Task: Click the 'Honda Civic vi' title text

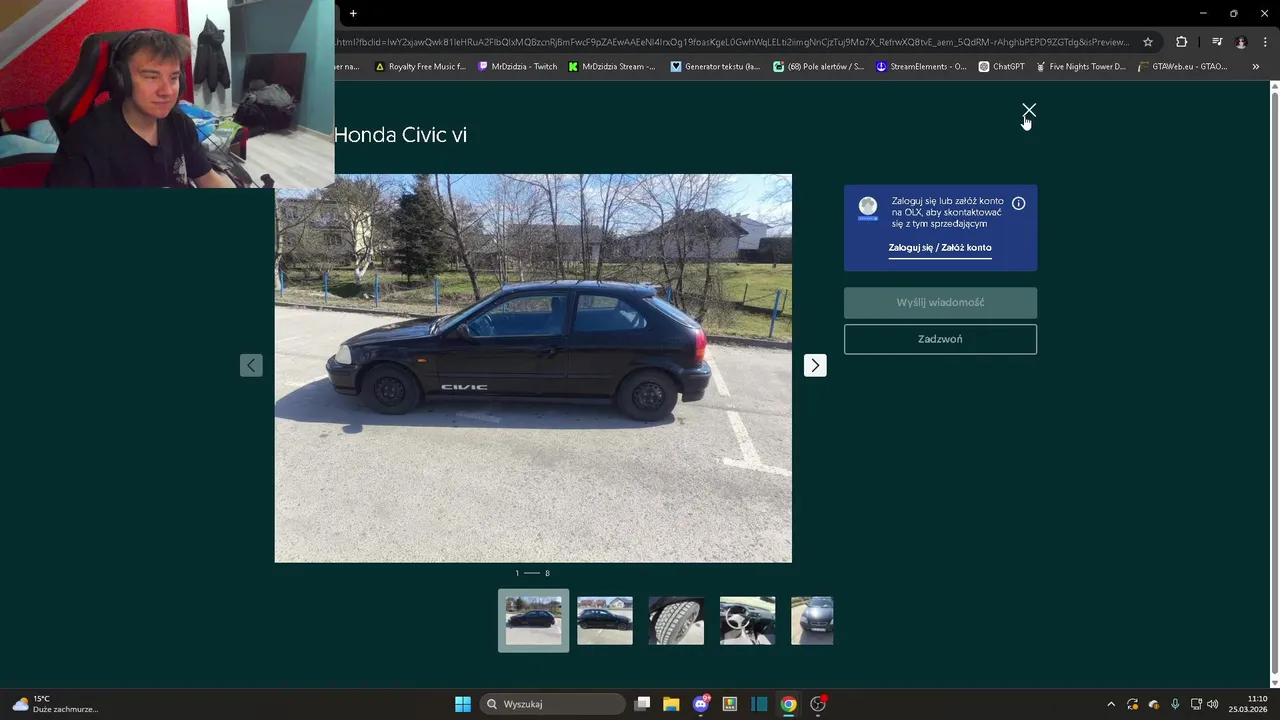Action: [400, 135]
